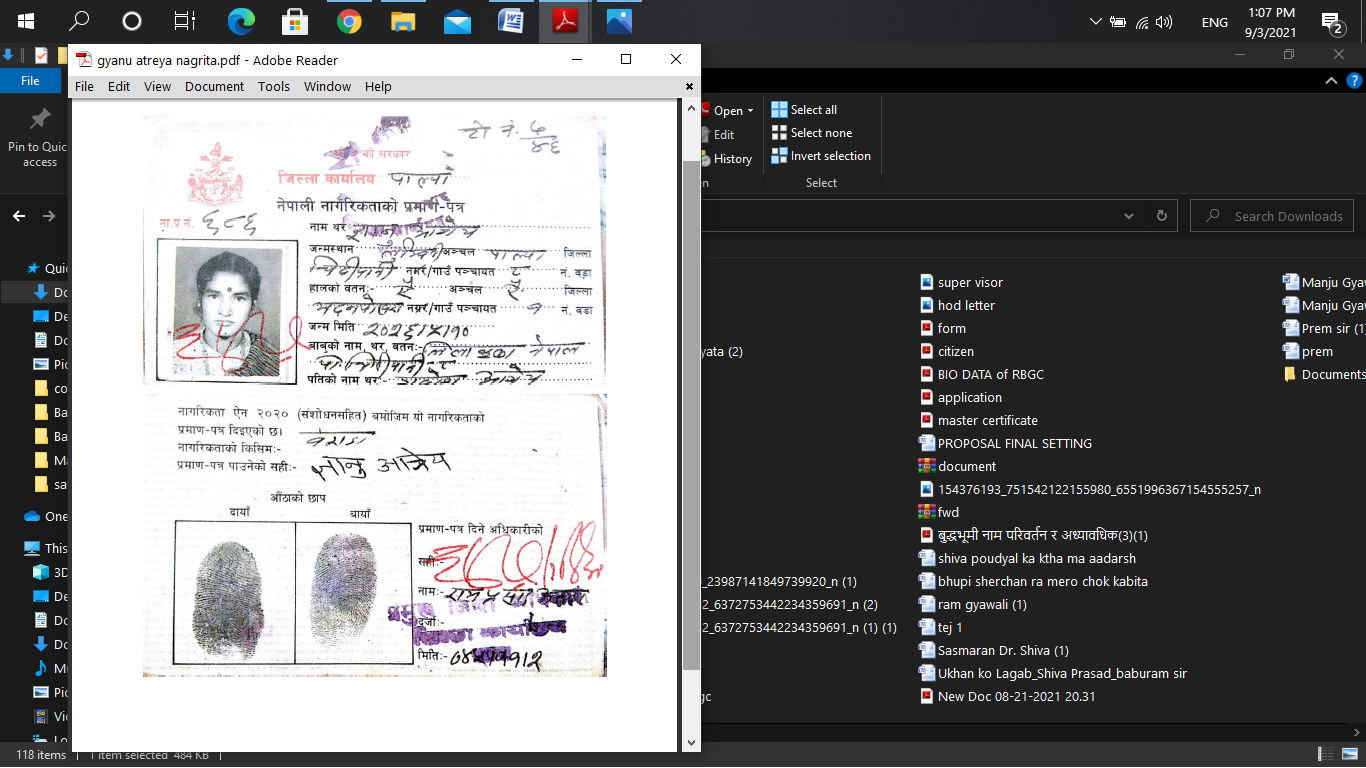This screenshot has width=1366, height=768.
Task: Launch Google Chrome from the taskbar
Action: click(348, 21)
